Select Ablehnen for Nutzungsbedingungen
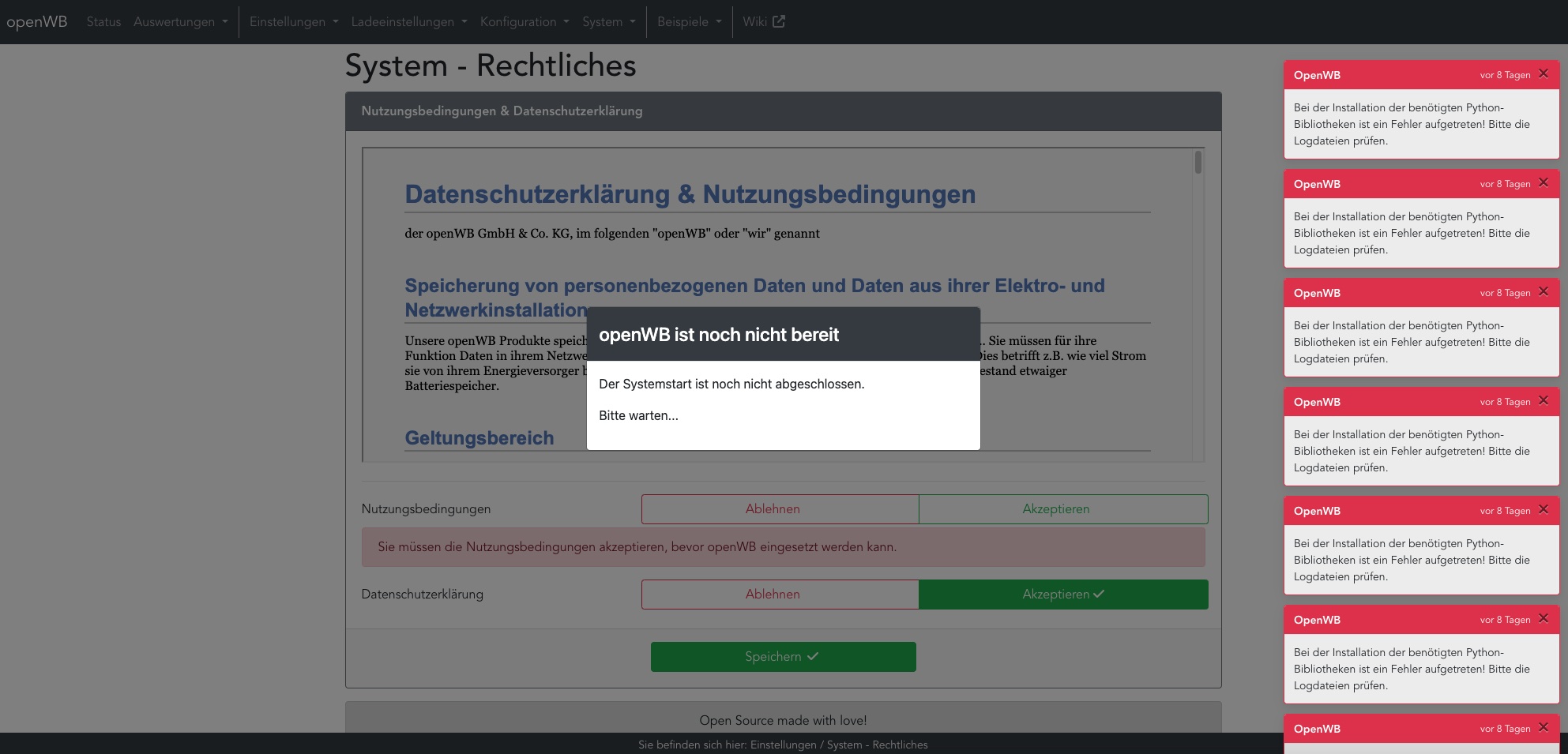 click(780, 509)
